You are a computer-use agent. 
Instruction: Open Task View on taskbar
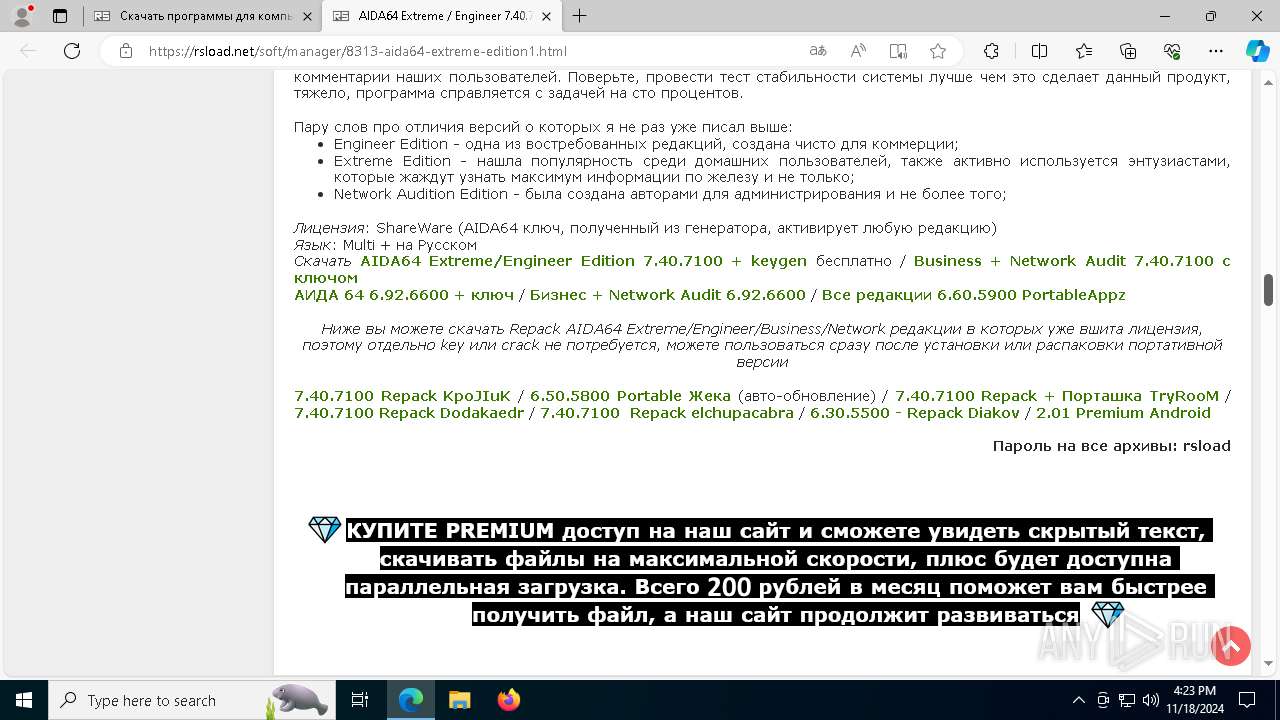tap(360, 700)
